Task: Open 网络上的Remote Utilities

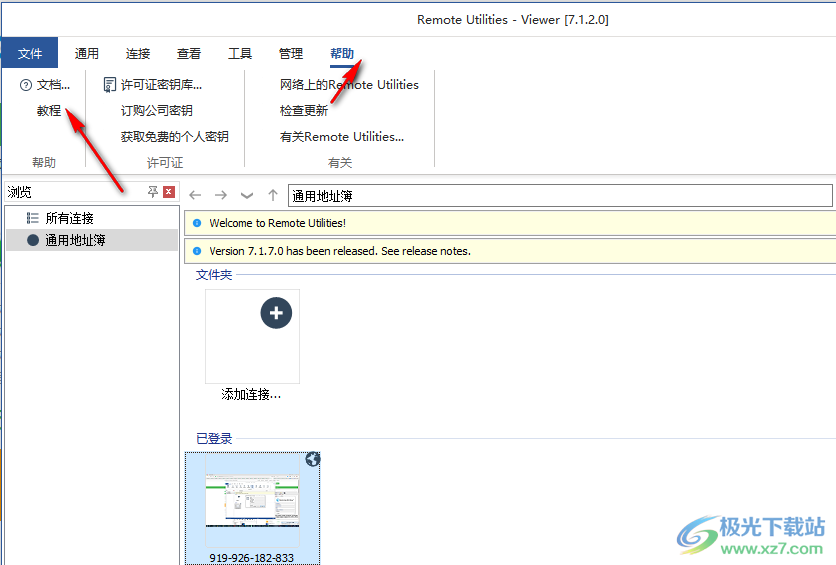Action: 349,85
